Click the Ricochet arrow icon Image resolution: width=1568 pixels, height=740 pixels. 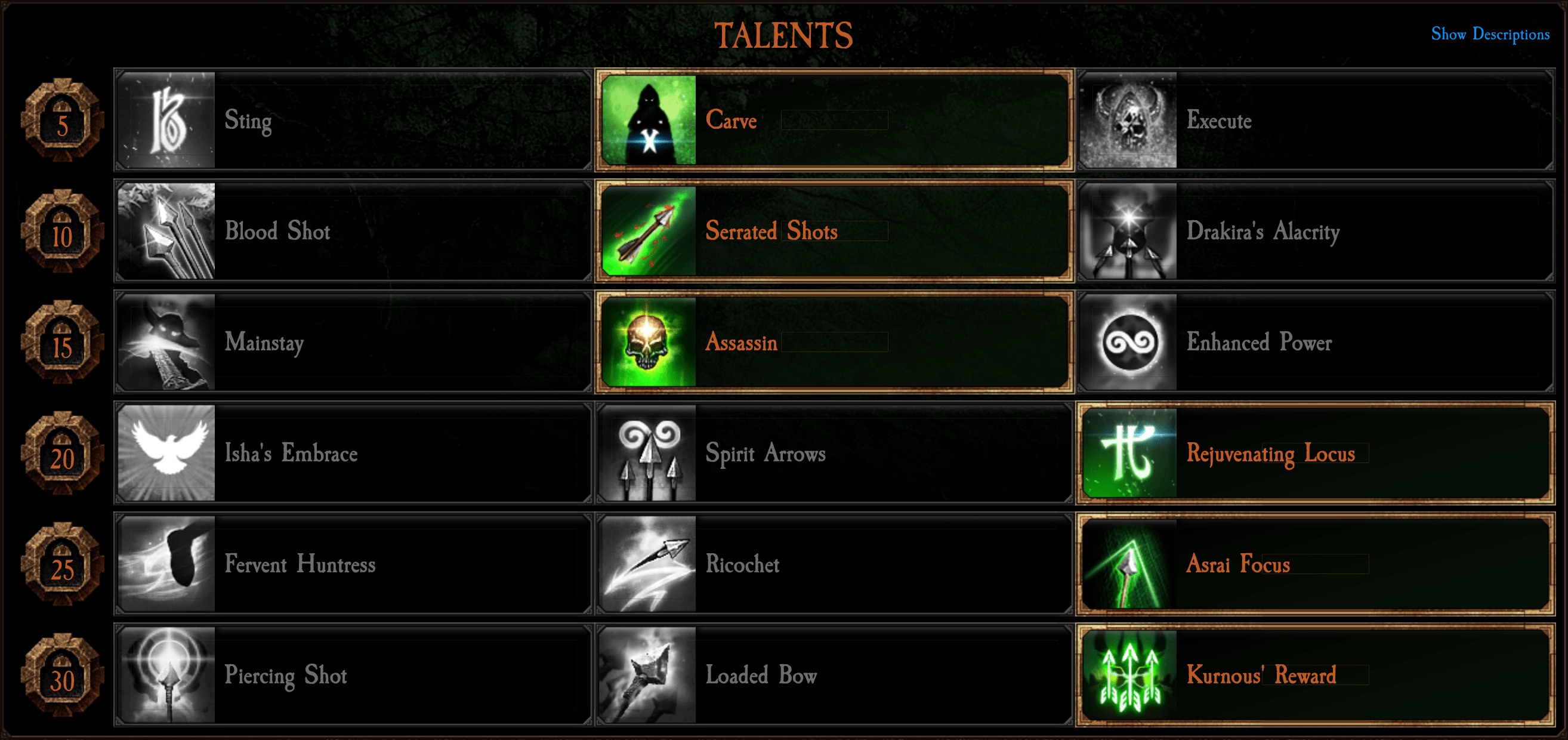(647, 564)
